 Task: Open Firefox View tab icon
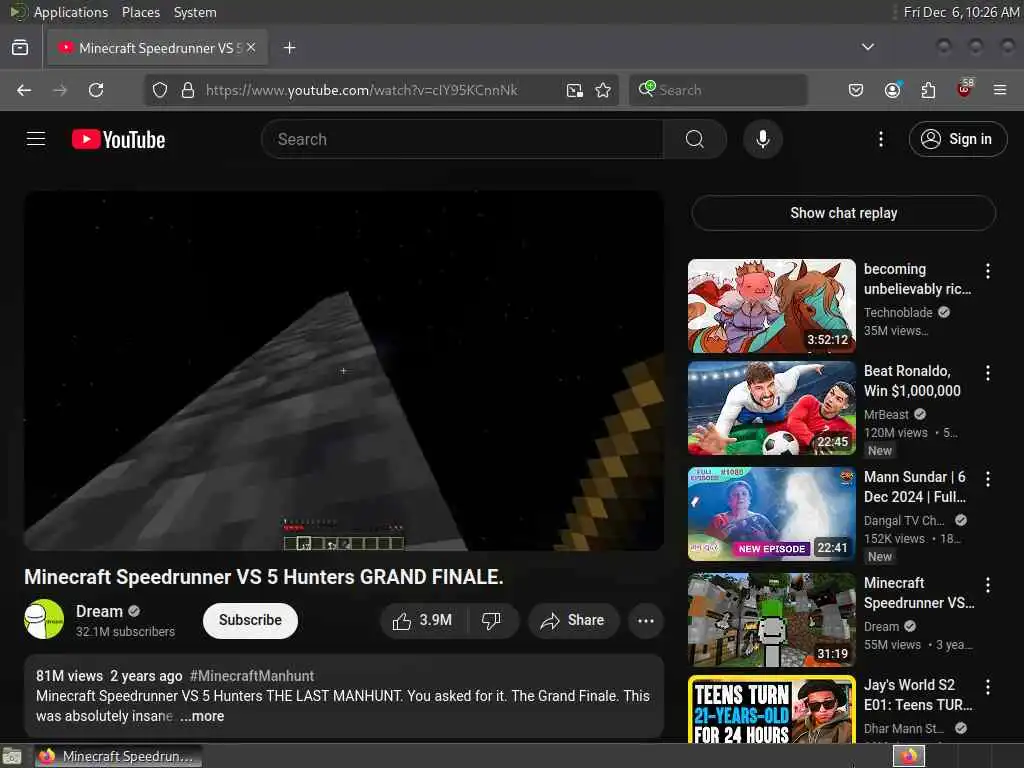(x=20, y=48)
